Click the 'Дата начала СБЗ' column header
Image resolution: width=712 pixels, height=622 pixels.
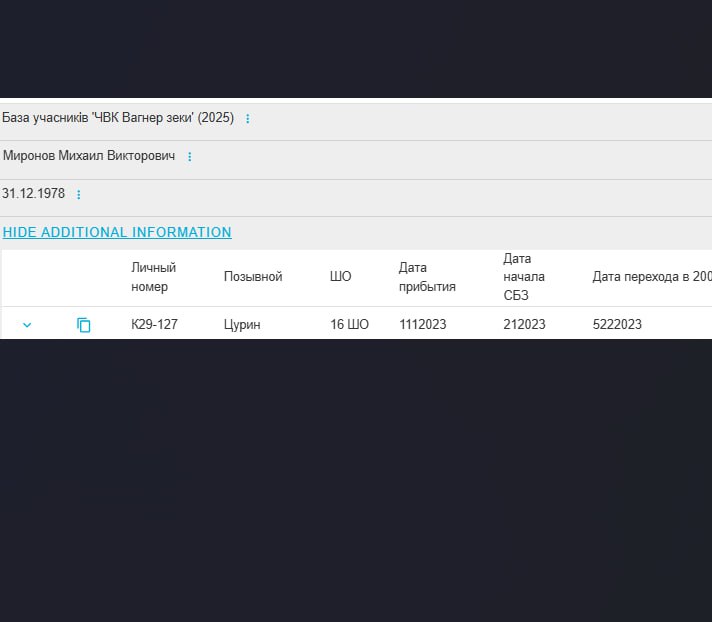(x=524, y=277)
